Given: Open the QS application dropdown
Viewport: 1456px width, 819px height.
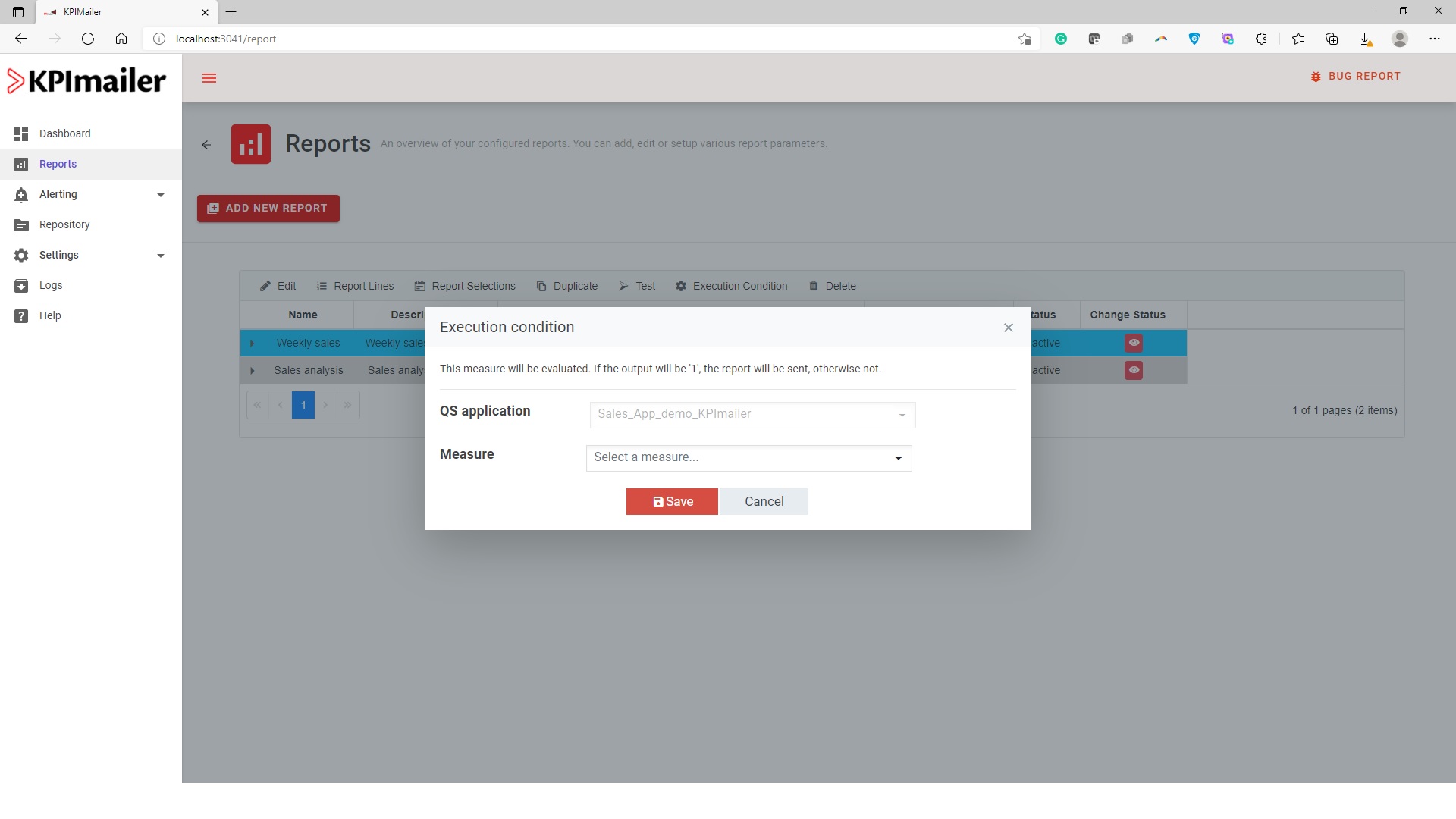Looking at the screenshot, I should coord(752,415).
